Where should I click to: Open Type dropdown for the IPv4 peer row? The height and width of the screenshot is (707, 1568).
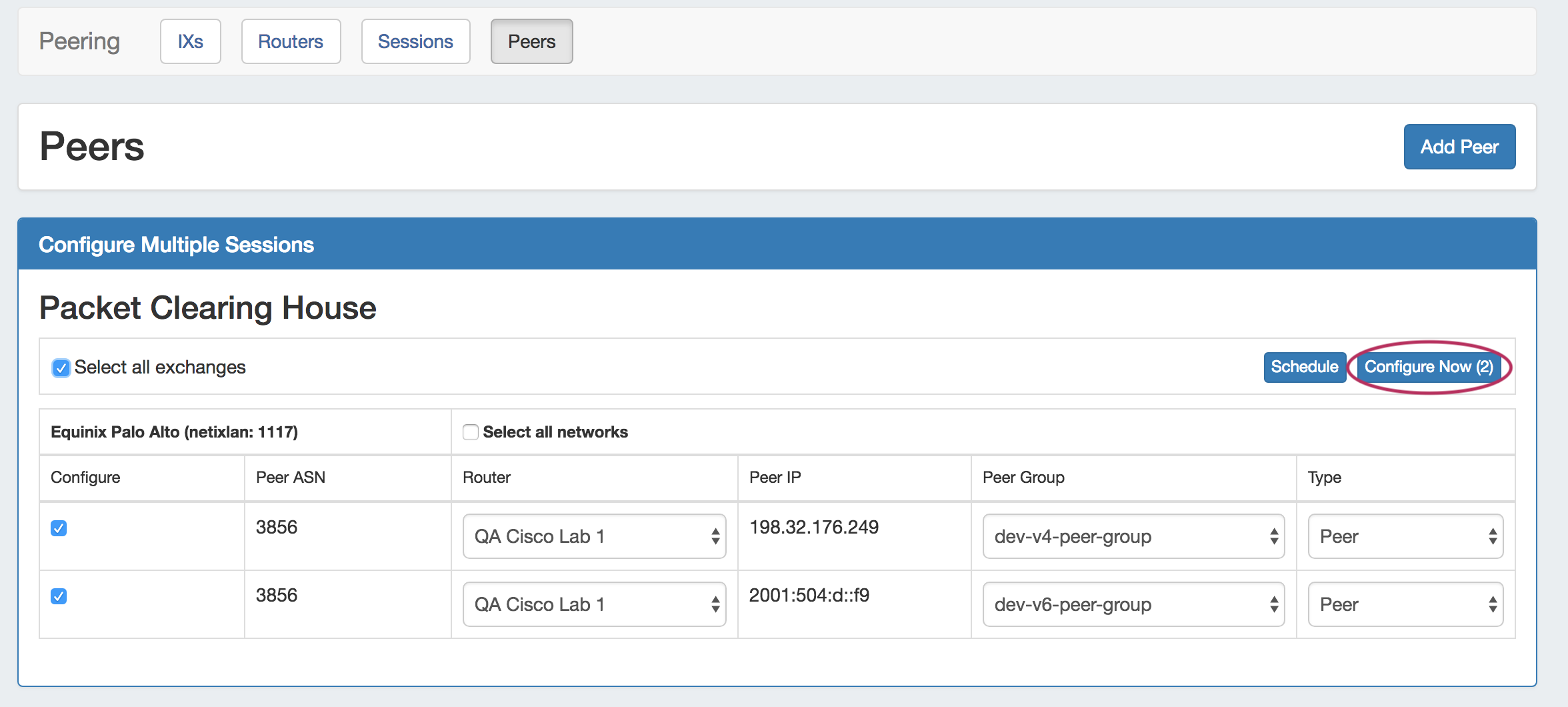[1405, 536]
